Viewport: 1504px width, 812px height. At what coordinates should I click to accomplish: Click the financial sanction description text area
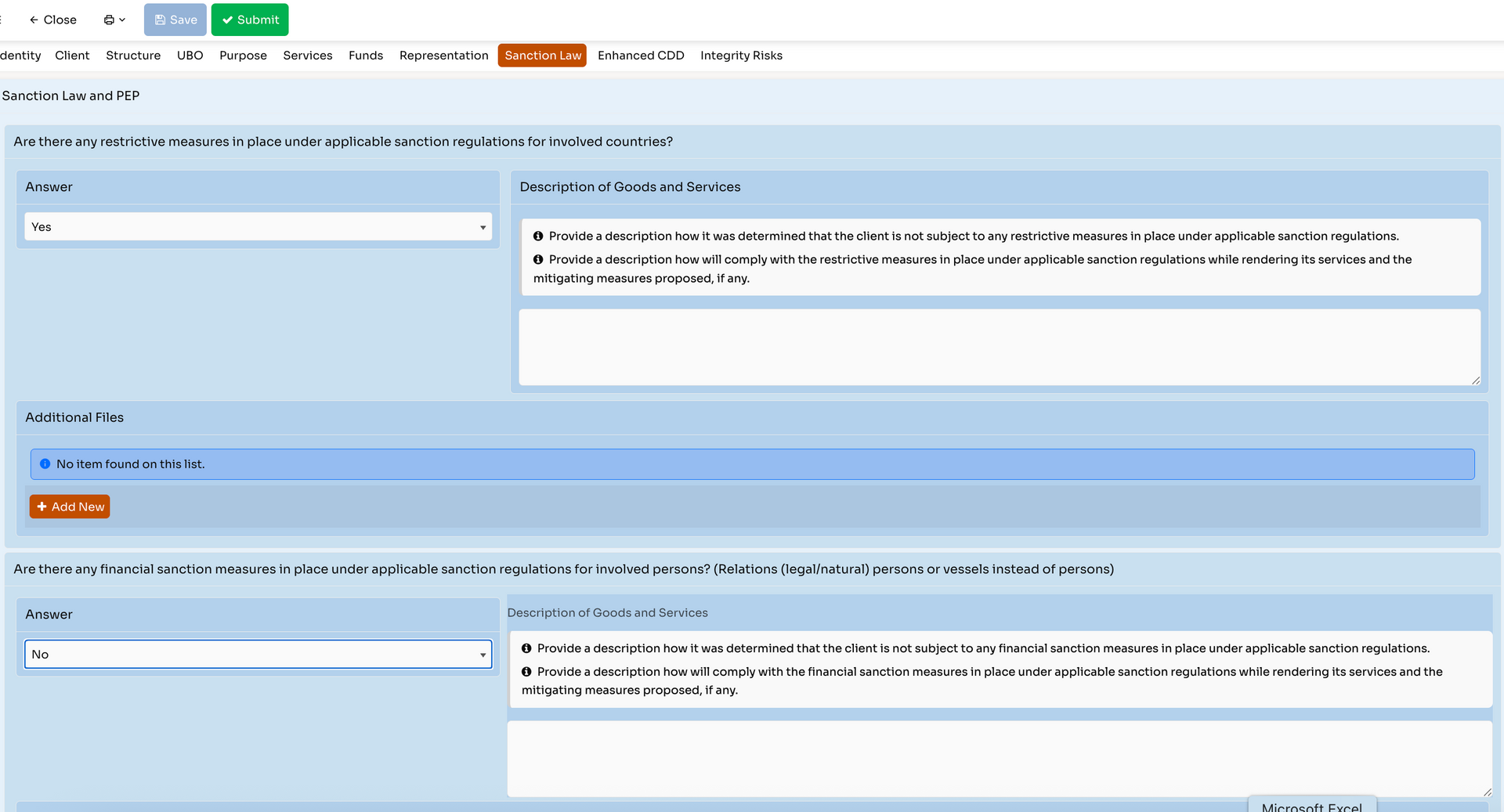coord(1000,759)
